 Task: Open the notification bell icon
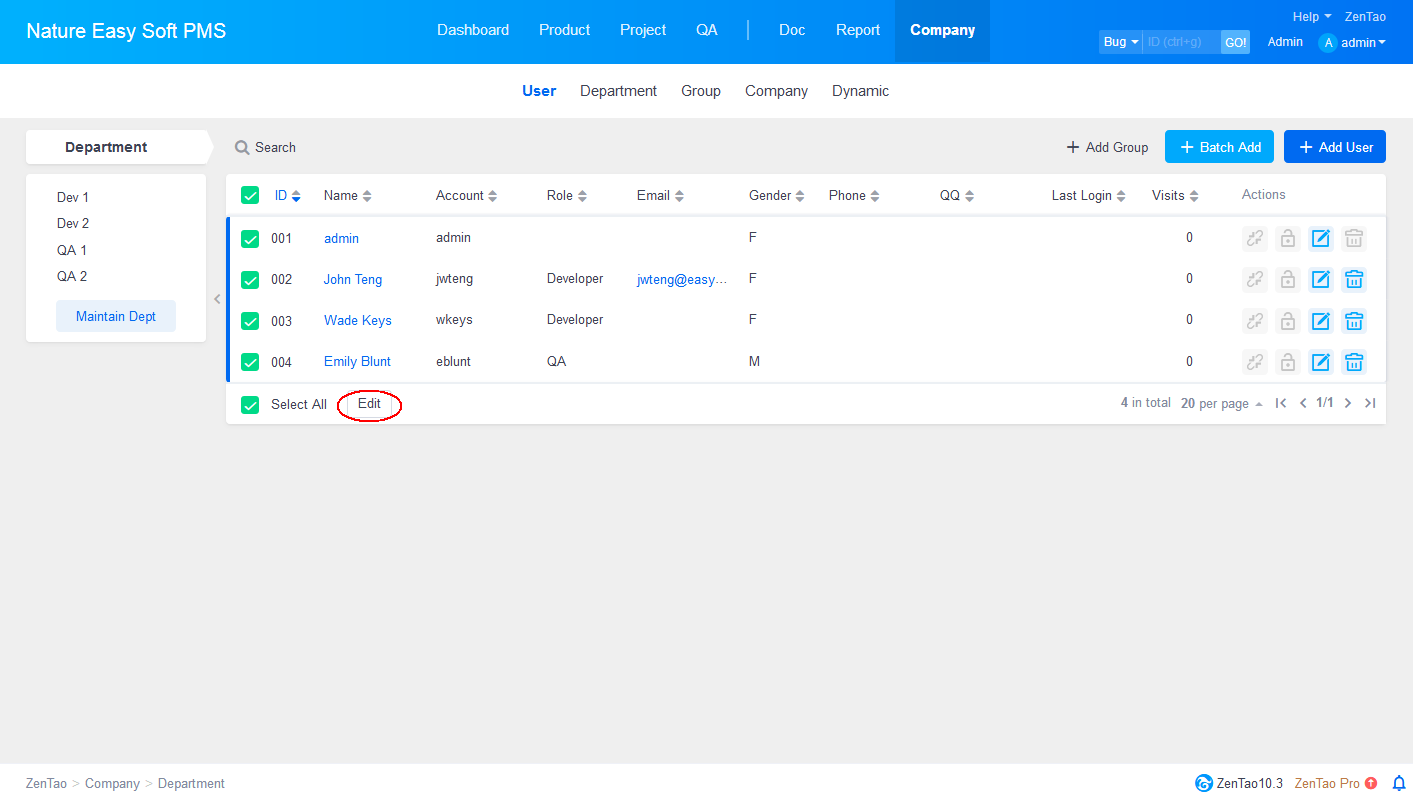point(1399,783)
